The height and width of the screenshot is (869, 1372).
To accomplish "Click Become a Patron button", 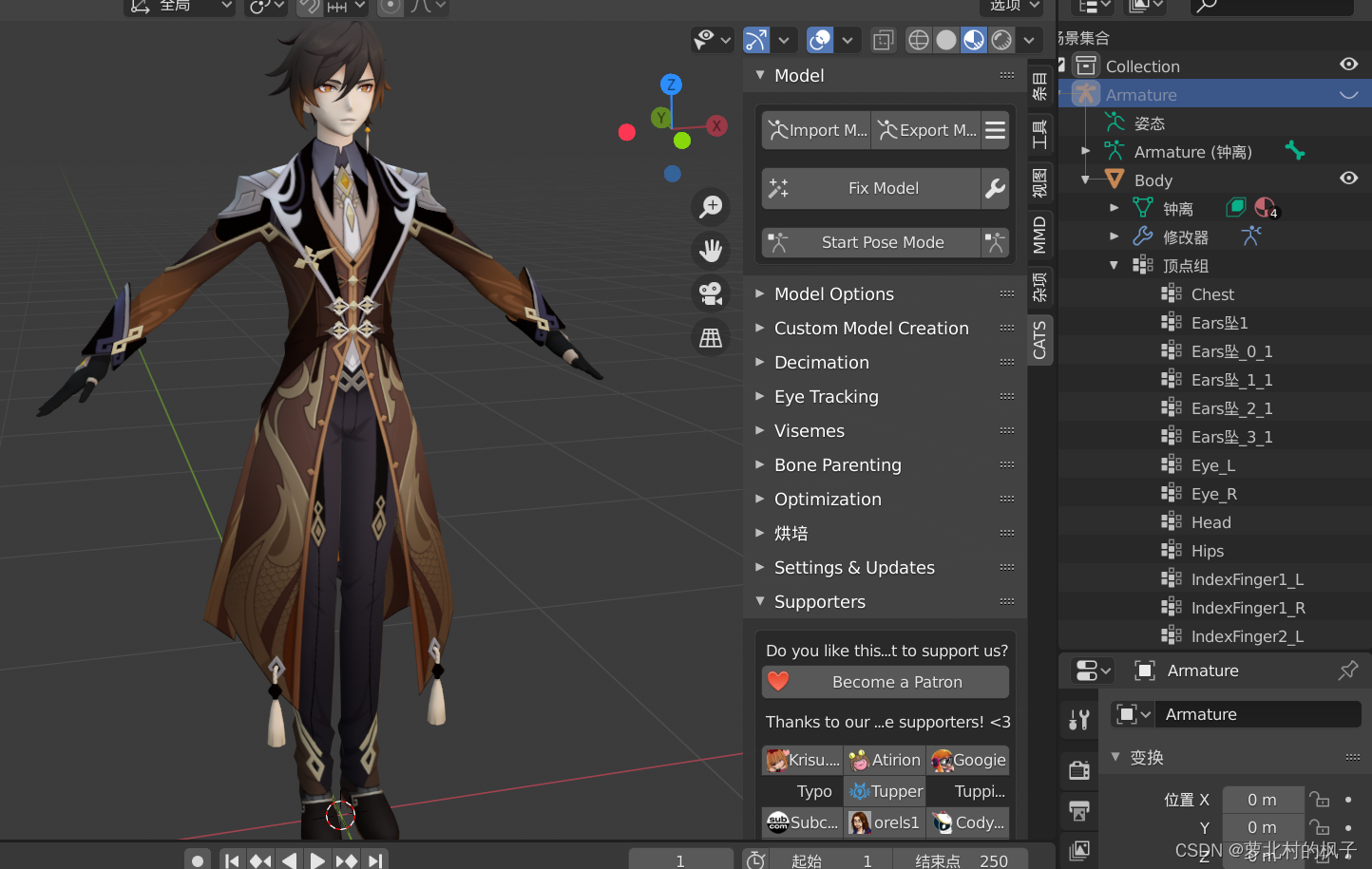I will 886,682.
